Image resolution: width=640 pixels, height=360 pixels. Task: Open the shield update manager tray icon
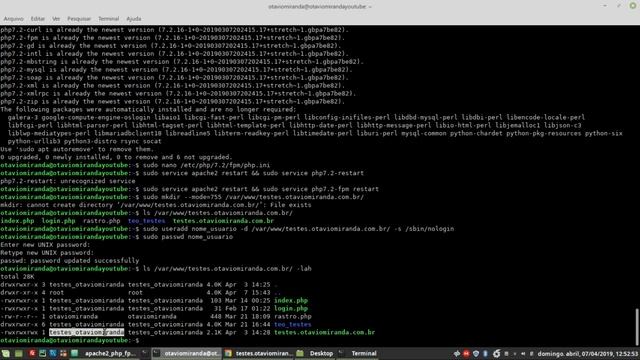[x=476, y=354]
